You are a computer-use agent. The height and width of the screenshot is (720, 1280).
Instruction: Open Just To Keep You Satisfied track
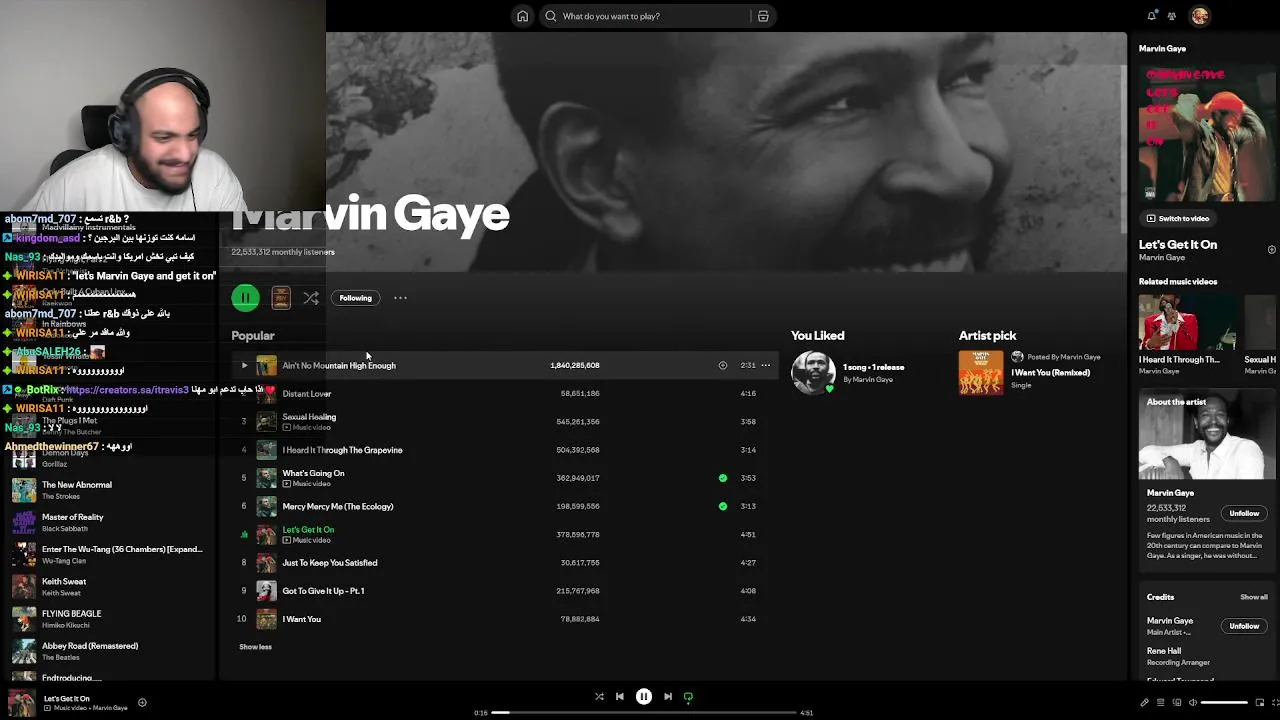click(x=330, y=563)
